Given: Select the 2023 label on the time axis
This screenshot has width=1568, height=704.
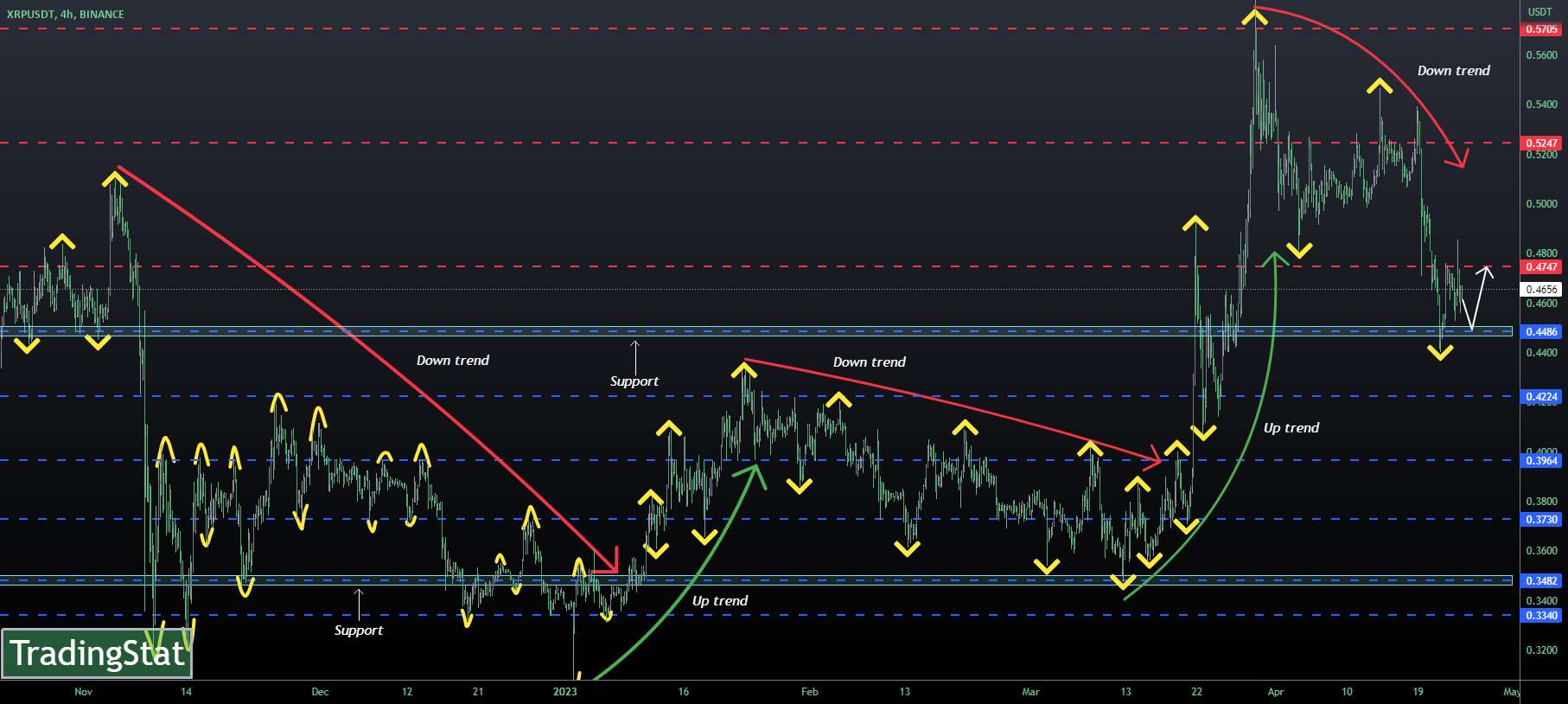Looking at the screenshot, I should [564, 692].
